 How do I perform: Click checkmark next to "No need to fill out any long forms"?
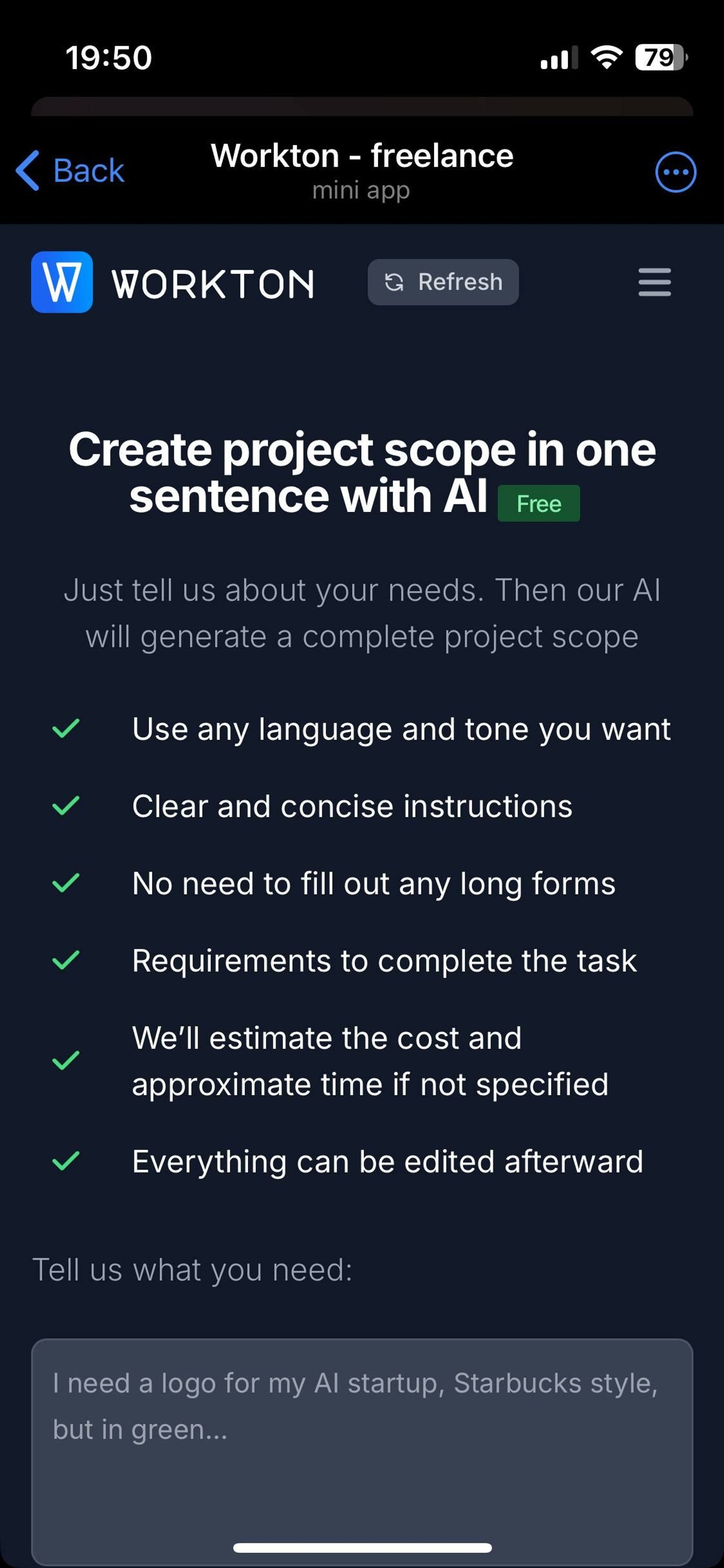coord(67,883)
